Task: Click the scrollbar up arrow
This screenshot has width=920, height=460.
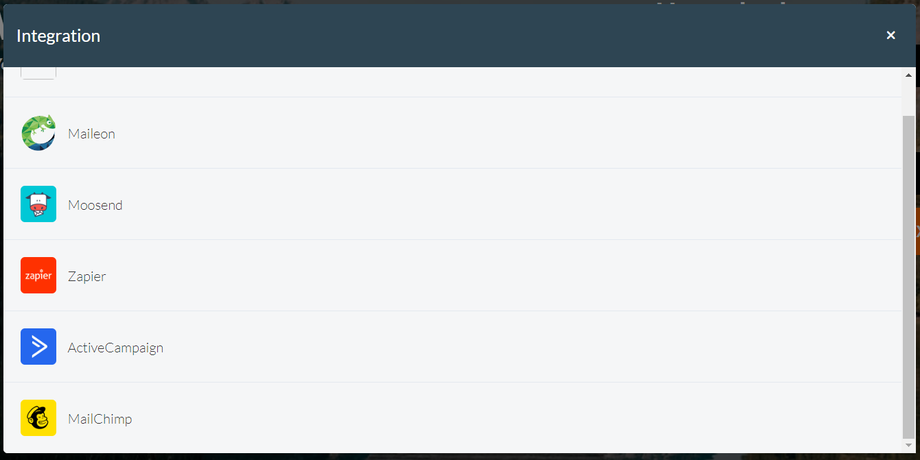Action: pyautogui.click(x=909, y=75)
